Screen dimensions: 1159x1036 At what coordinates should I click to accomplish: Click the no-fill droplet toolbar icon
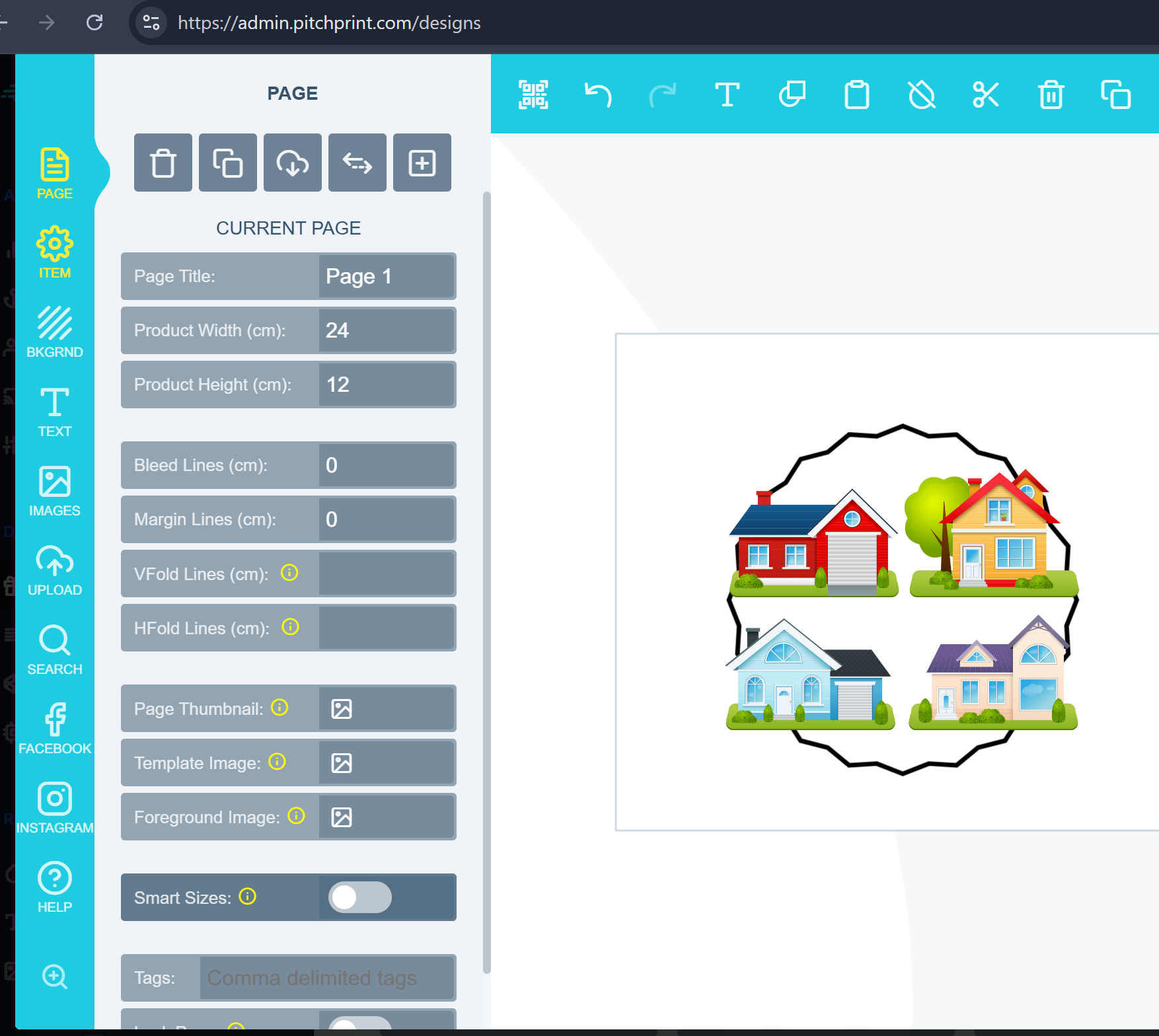pos(922,94)
